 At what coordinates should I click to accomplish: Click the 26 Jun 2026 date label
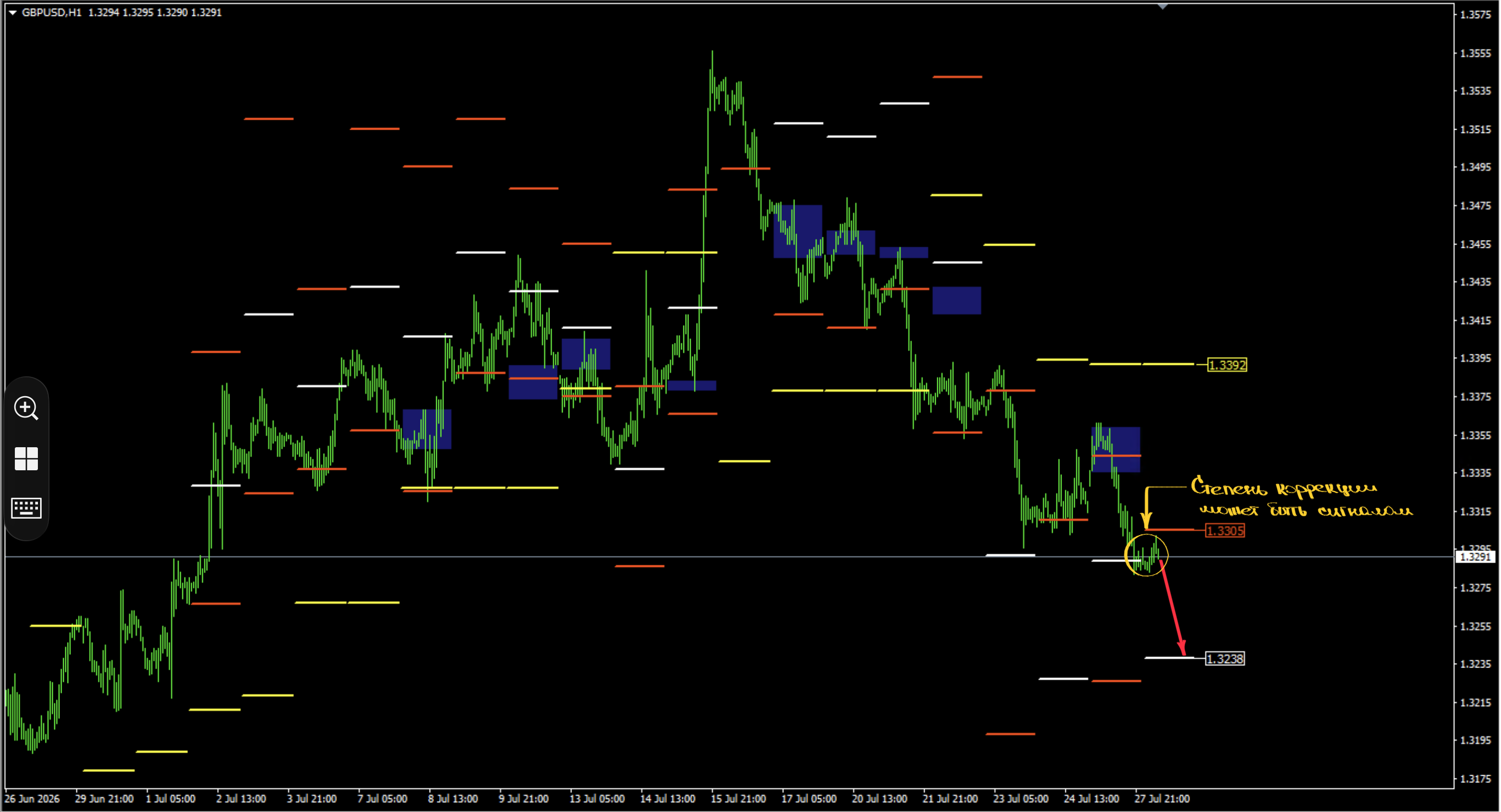(32, 799)
